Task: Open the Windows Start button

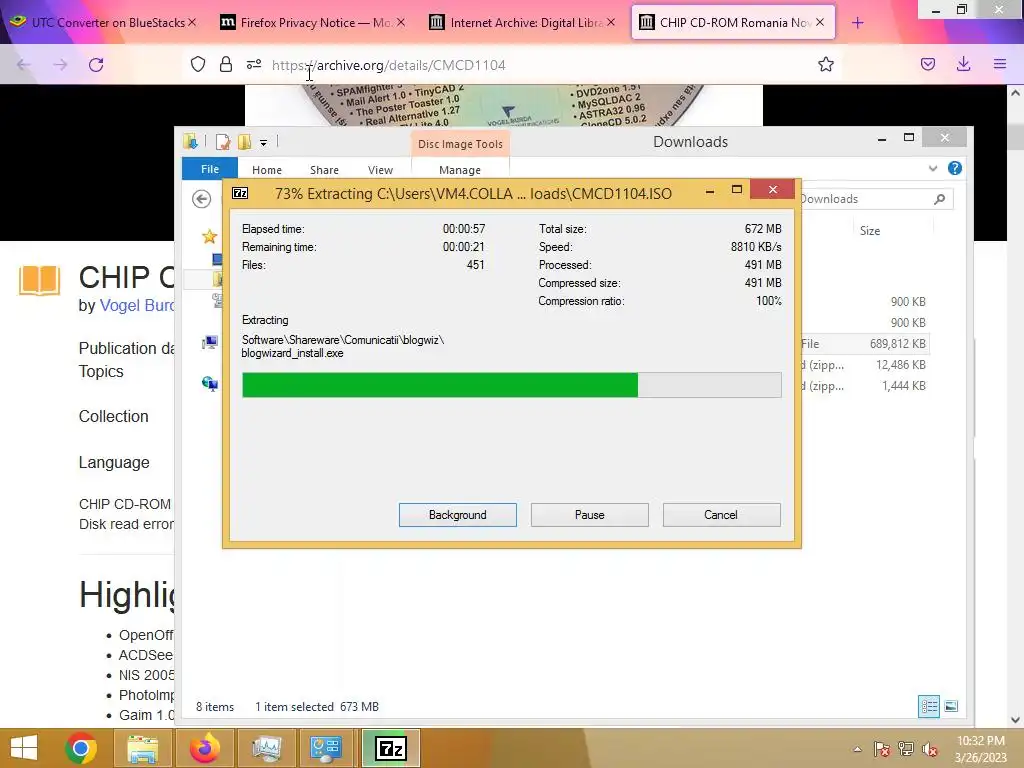Action: click(24, 748)
